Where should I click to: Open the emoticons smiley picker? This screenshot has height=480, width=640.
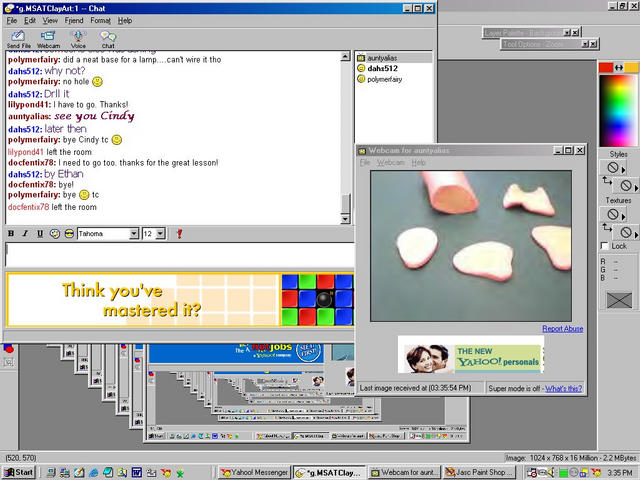click(x=69, y=233)
